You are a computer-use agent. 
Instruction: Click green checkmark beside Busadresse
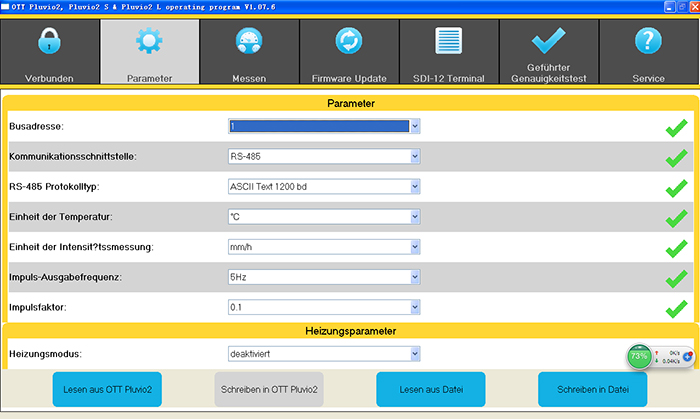(x=677, y=128)
